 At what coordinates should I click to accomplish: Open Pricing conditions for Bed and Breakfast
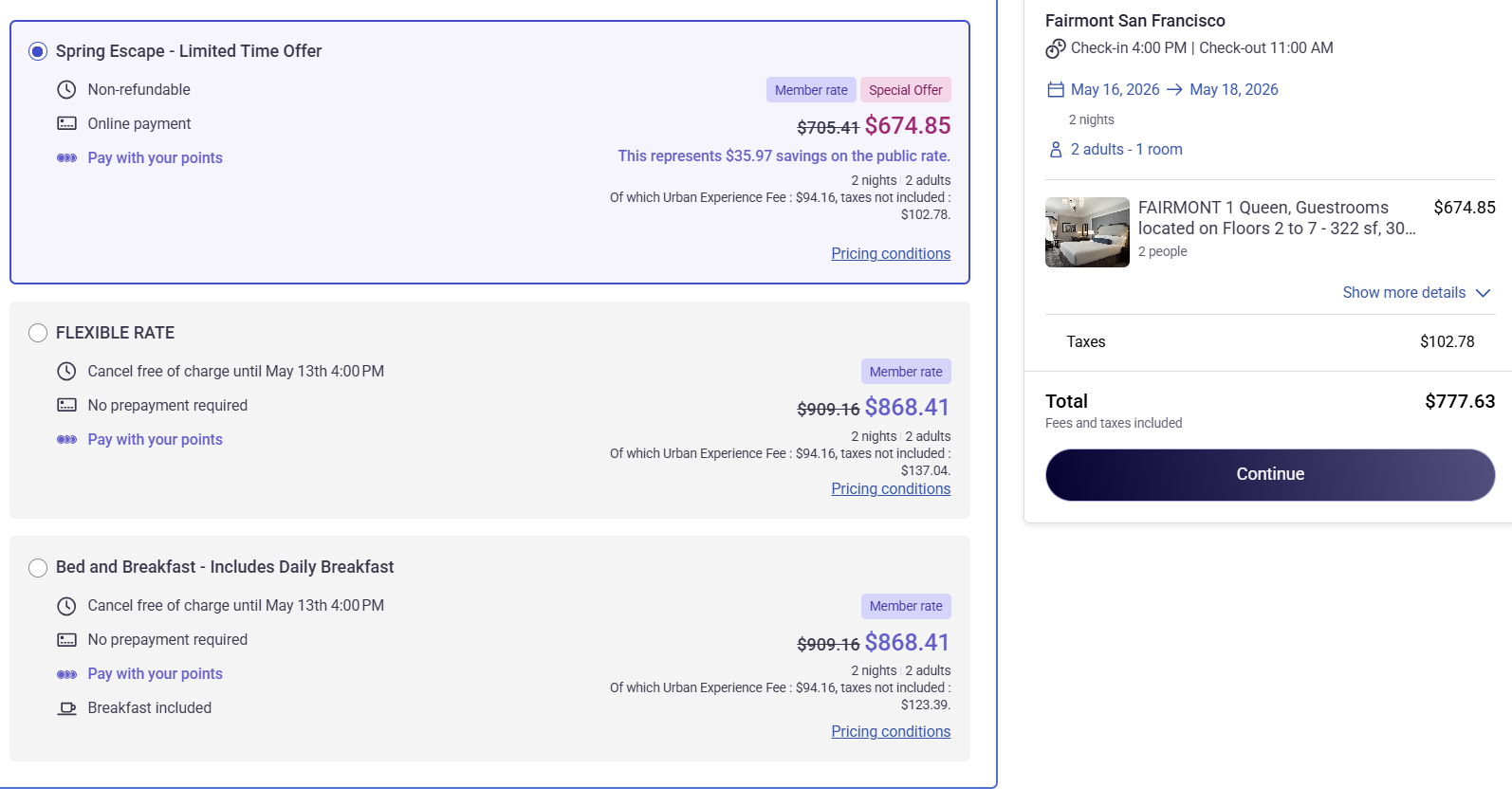click(891, 732)
